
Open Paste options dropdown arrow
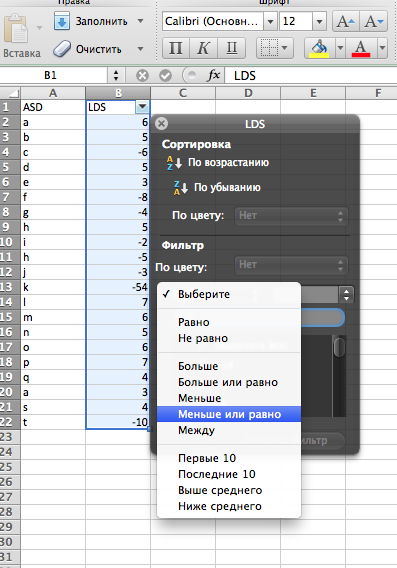point(39,28)
